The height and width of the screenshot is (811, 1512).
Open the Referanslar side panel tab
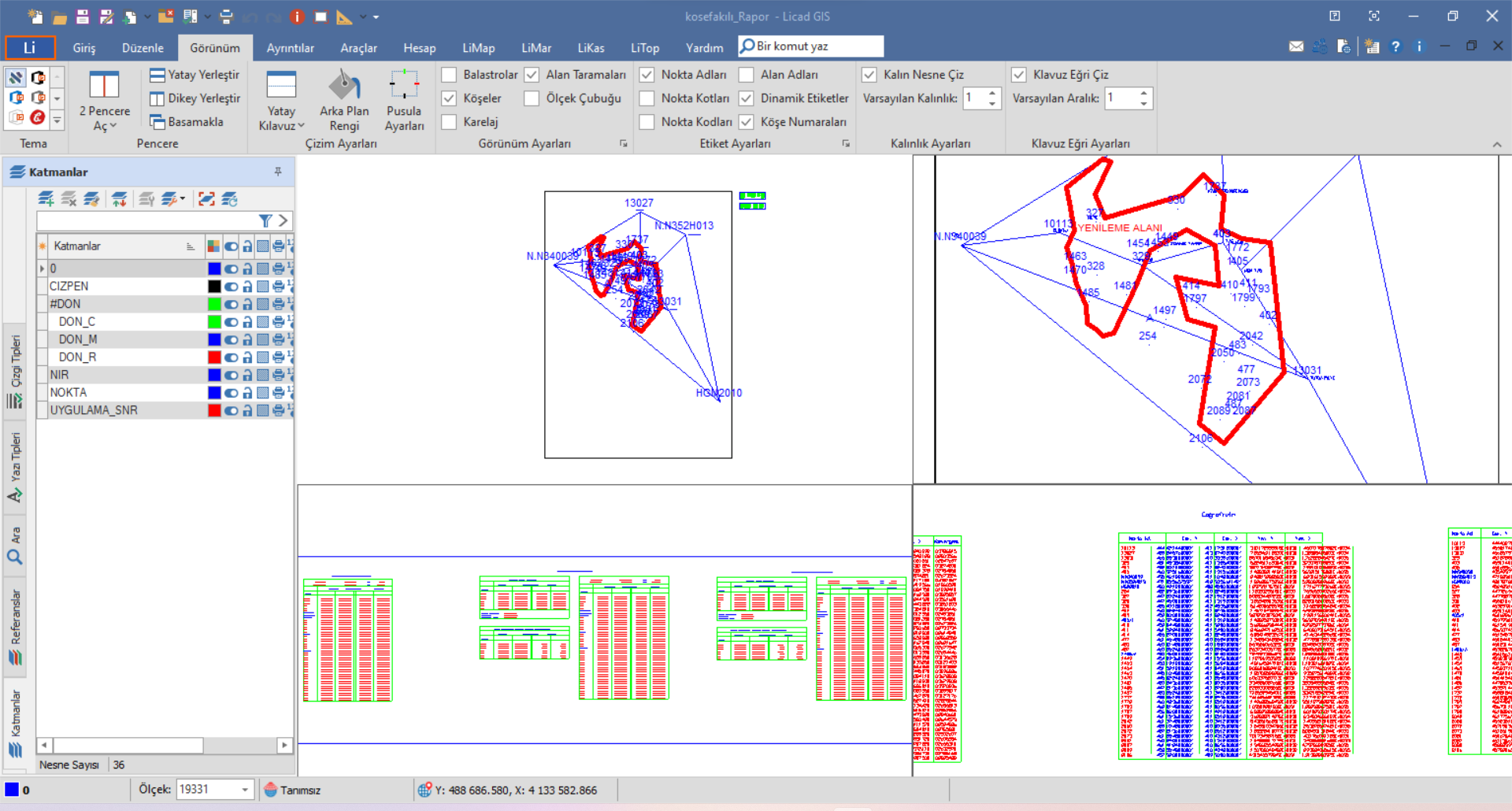pos(15,627)
